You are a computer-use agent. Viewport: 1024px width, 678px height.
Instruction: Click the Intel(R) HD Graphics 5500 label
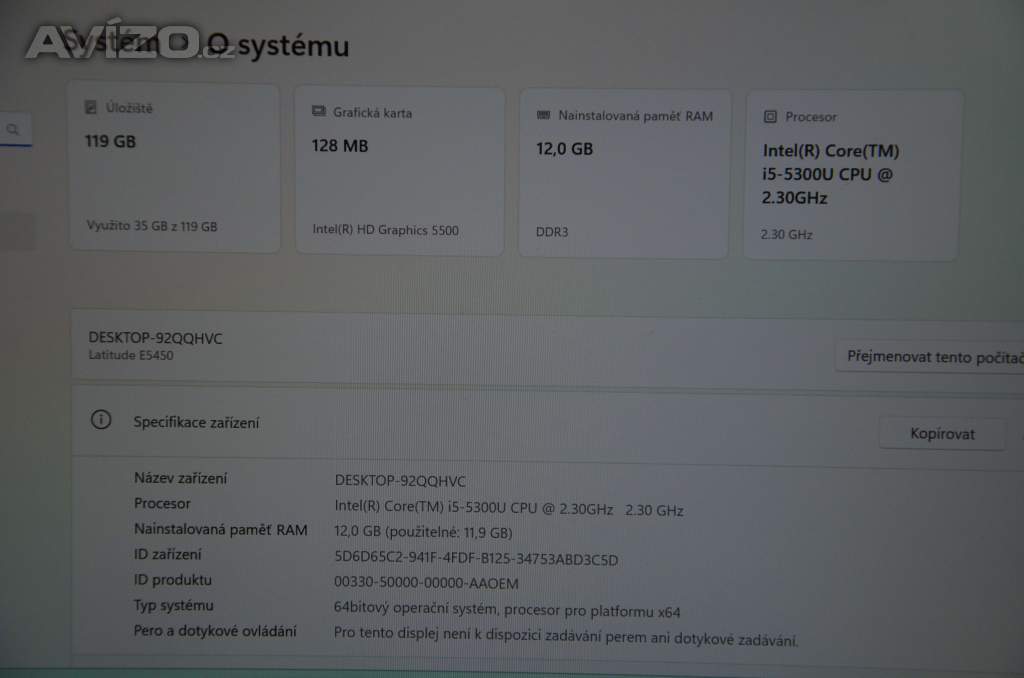(385, 230)
